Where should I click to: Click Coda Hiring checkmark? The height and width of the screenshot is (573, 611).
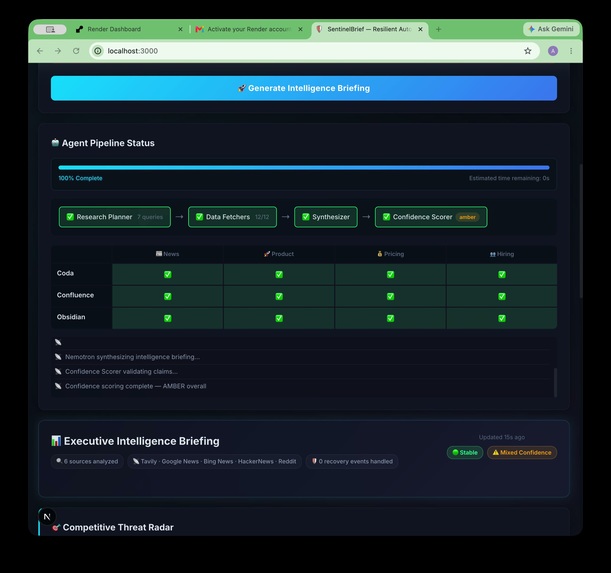[x=502, y=274]
